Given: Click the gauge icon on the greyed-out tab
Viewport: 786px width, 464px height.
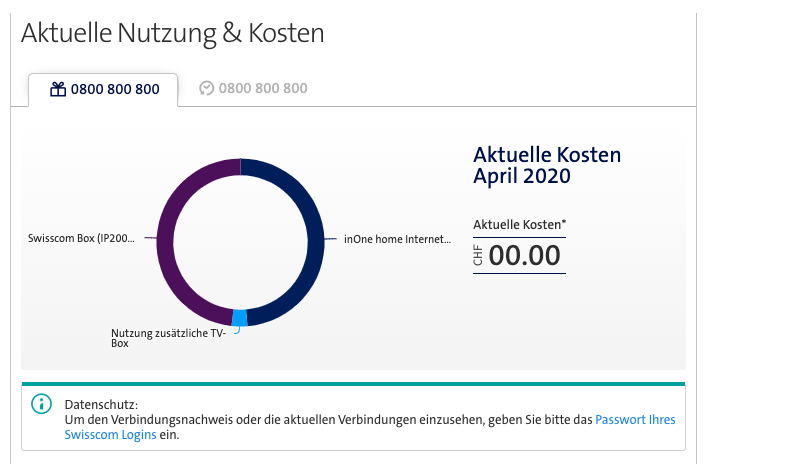Looking at the screenshot, I should (206, 88).
